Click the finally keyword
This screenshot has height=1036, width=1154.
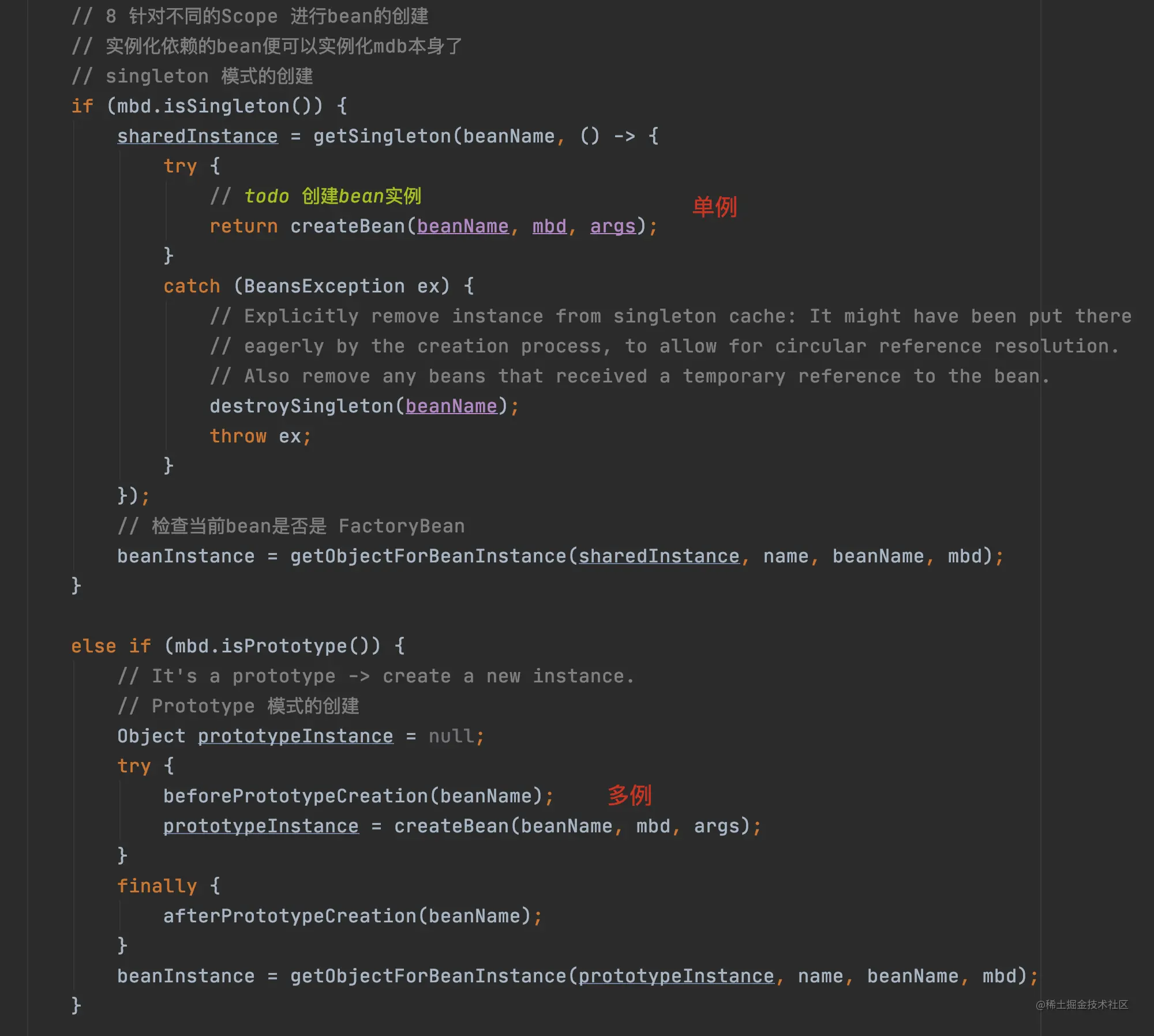(x=157, y=886)
